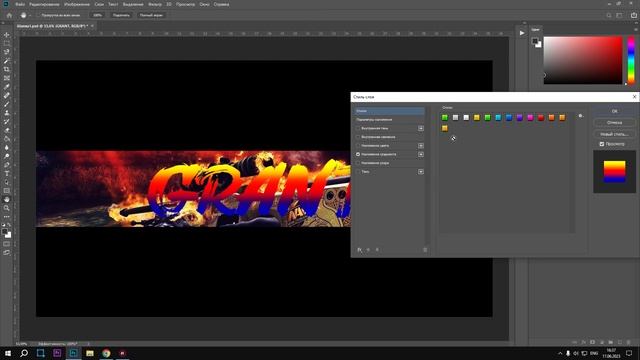This screenshot has width=640, height=360.
Task: Select the Type tool
Action: [7, 173]
